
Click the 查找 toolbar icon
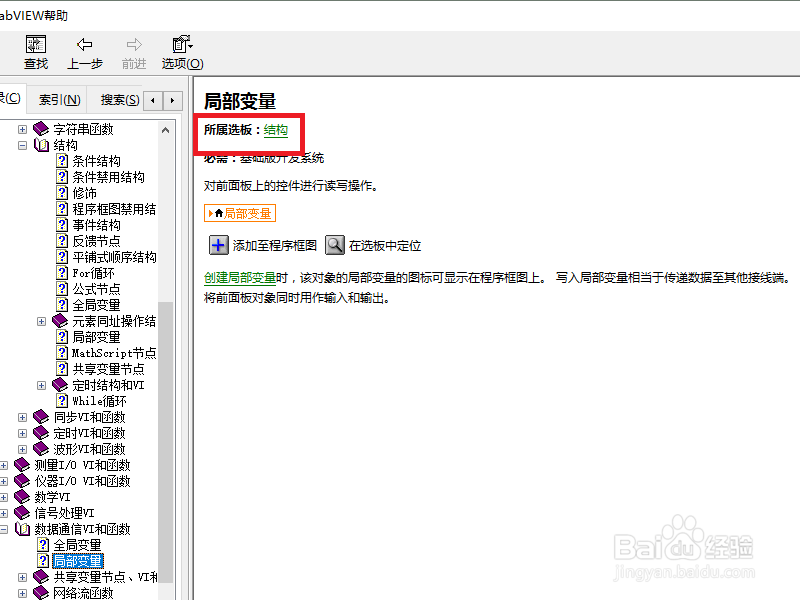pyautogui.click(x=36, y=44)
